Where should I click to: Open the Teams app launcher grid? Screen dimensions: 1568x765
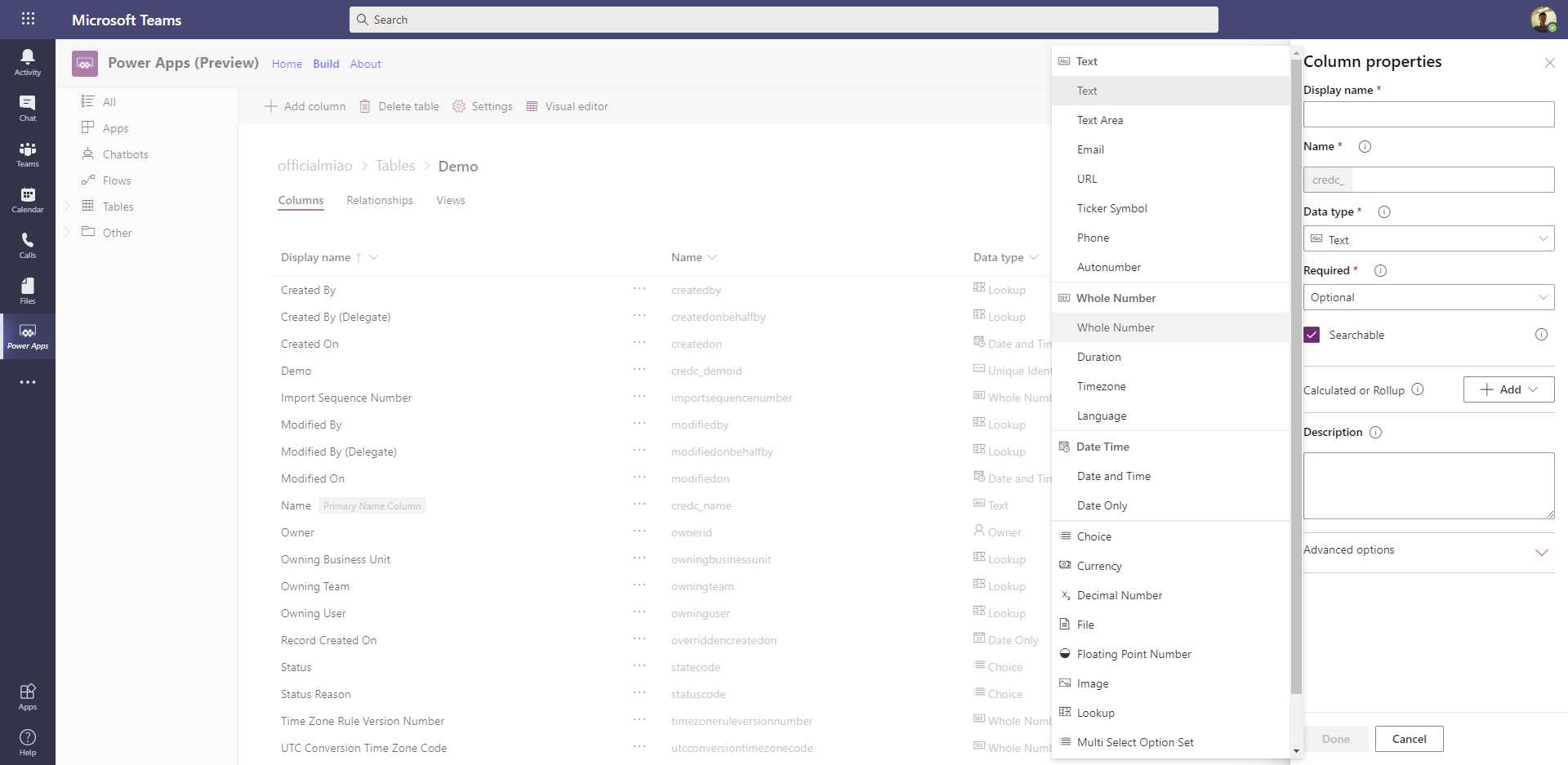pyautogui.click(x=28, y=19)
